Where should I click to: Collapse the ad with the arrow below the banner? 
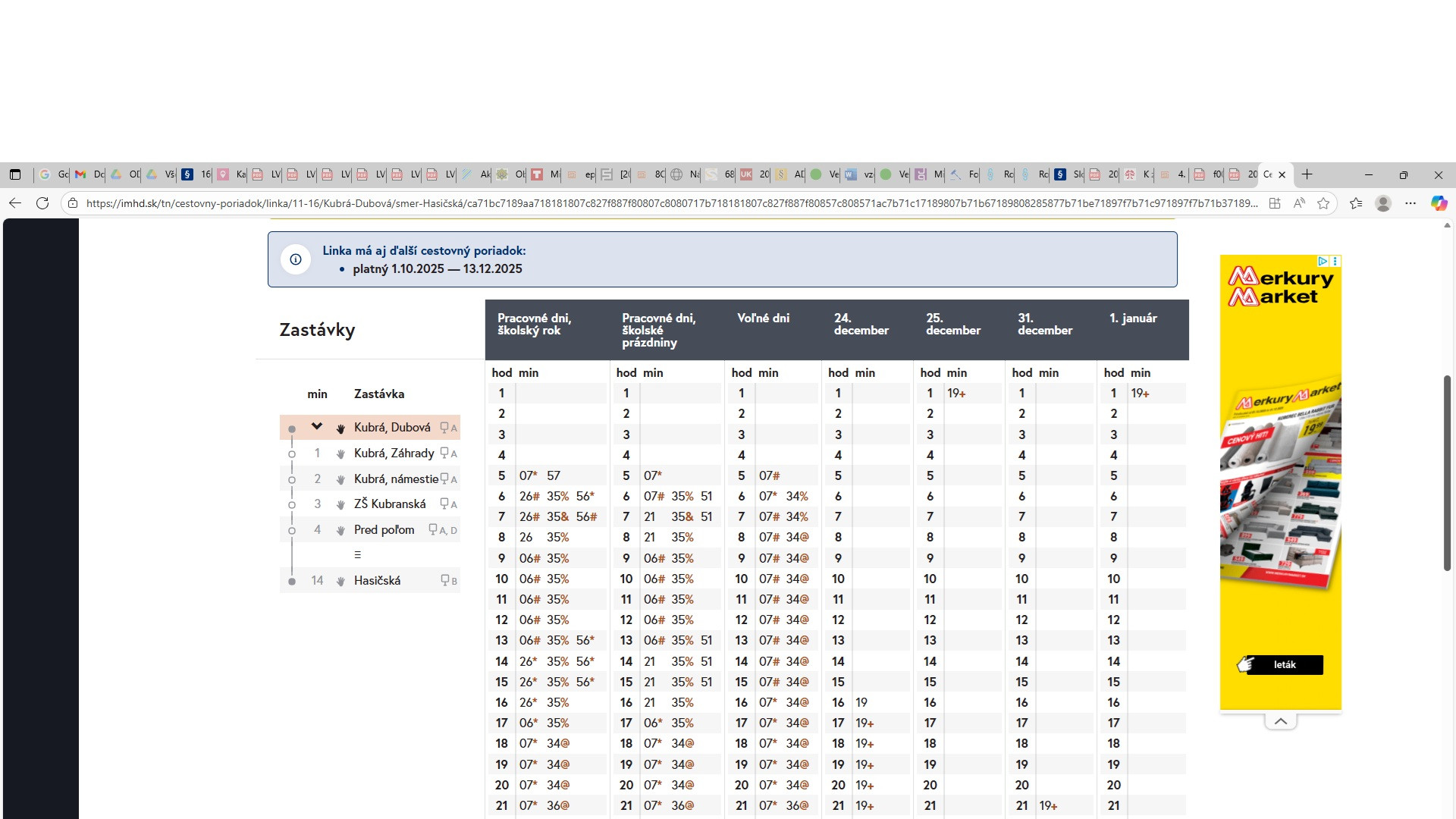[x=1280, y=721]
